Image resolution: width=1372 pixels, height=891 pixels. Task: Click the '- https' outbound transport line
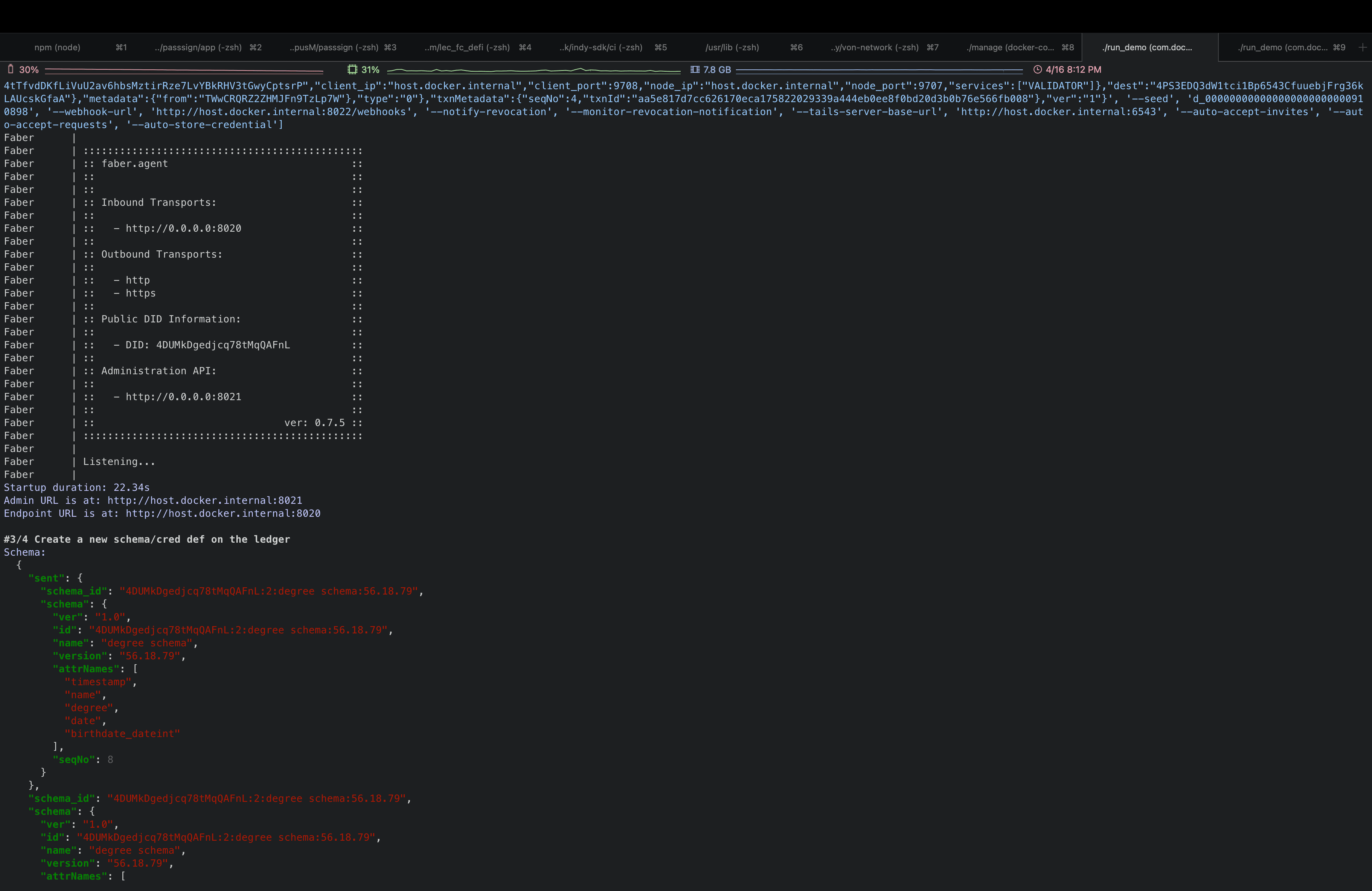135,293
